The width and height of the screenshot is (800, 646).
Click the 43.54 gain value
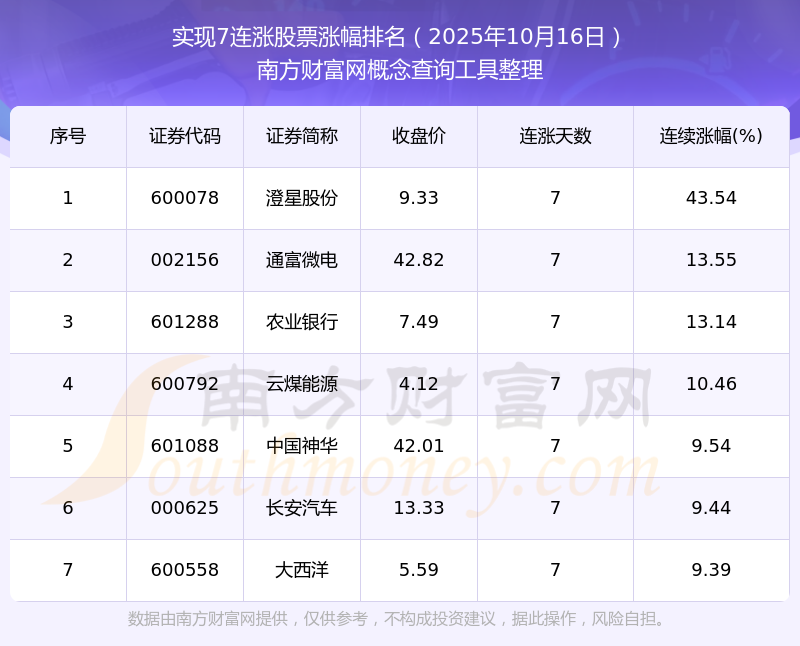coord(711,198)
